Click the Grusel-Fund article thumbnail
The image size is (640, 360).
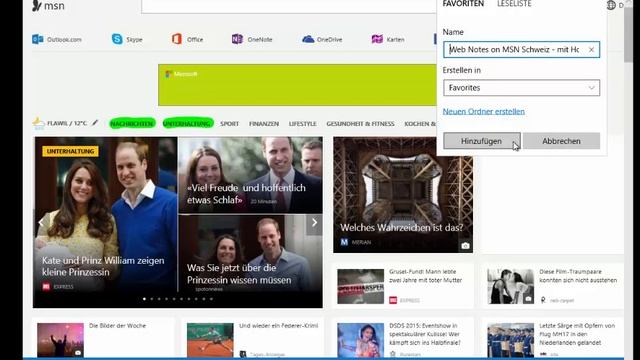coord(360,286)
